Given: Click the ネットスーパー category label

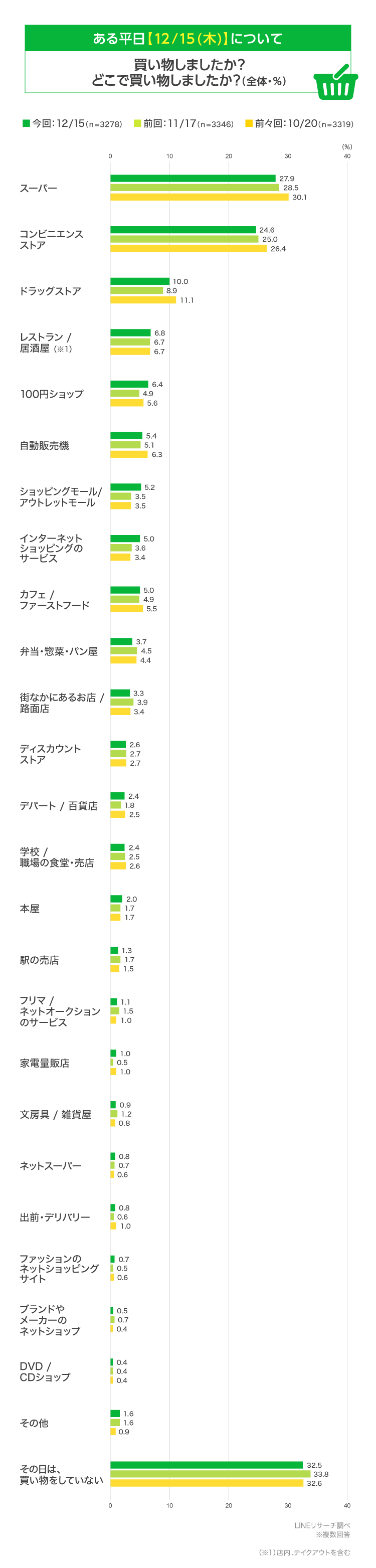Looking at the screenshot, I should [50, 1166].
